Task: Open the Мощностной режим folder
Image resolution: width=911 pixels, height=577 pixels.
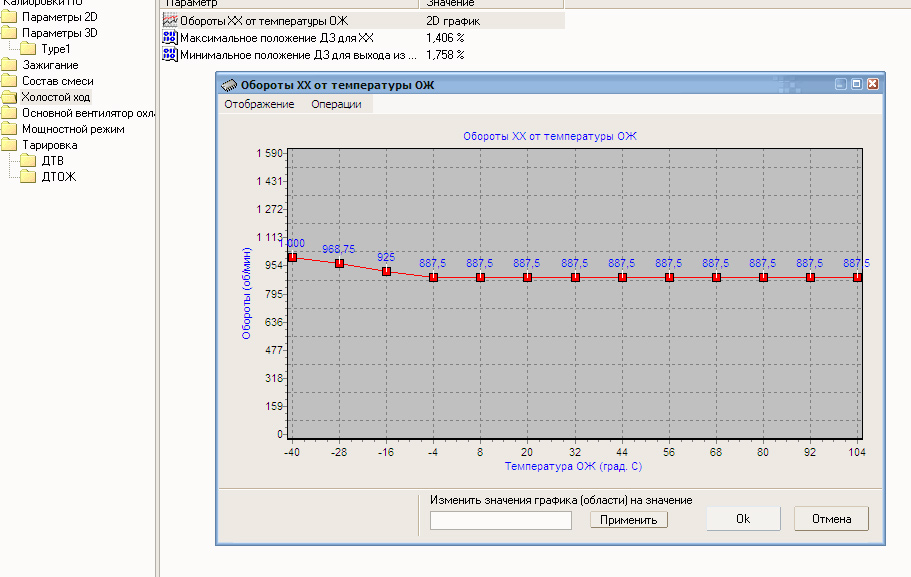Action: click(72, 129)
